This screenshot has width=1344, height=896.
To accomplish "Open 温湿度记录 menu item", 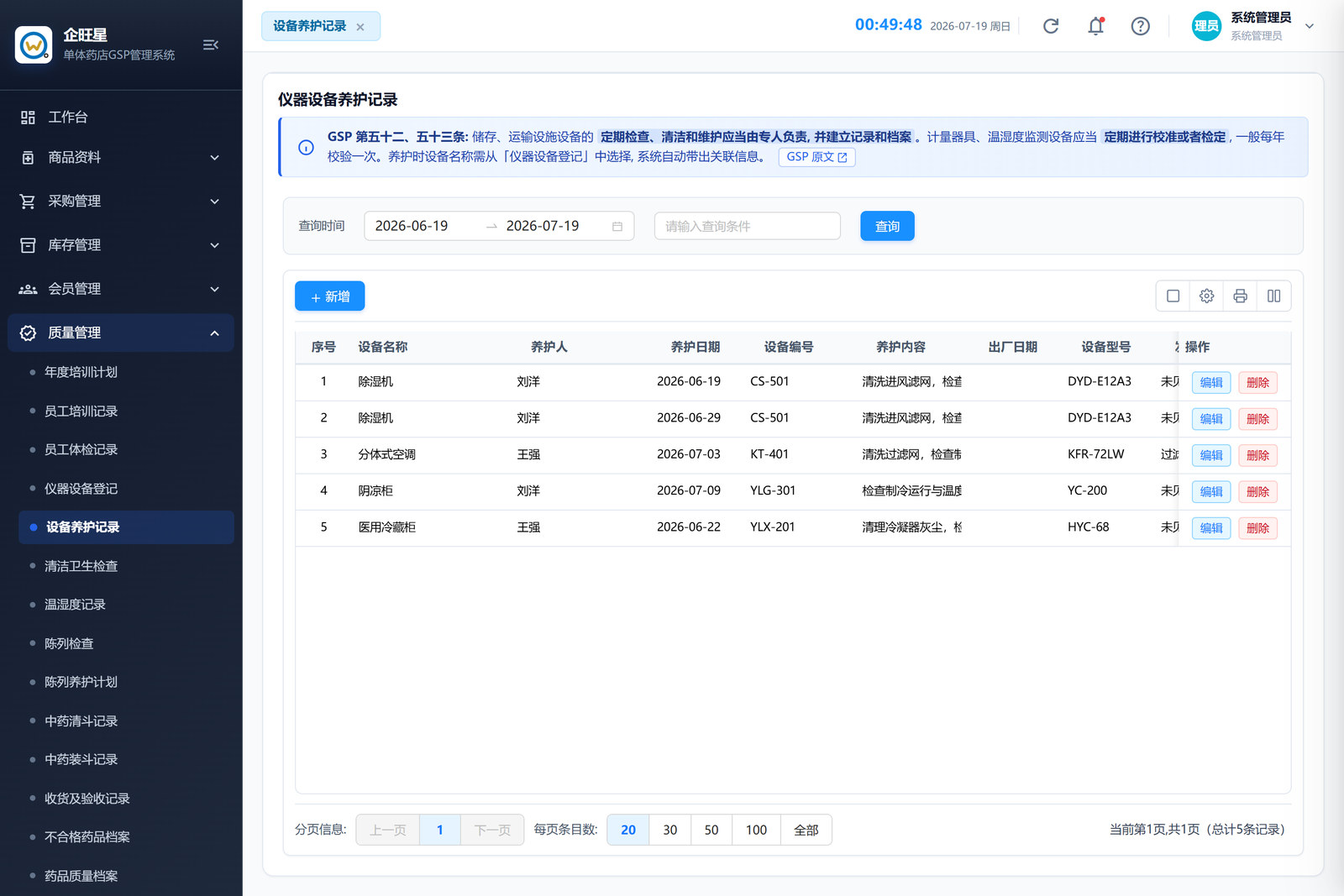I will click(126, 605).
